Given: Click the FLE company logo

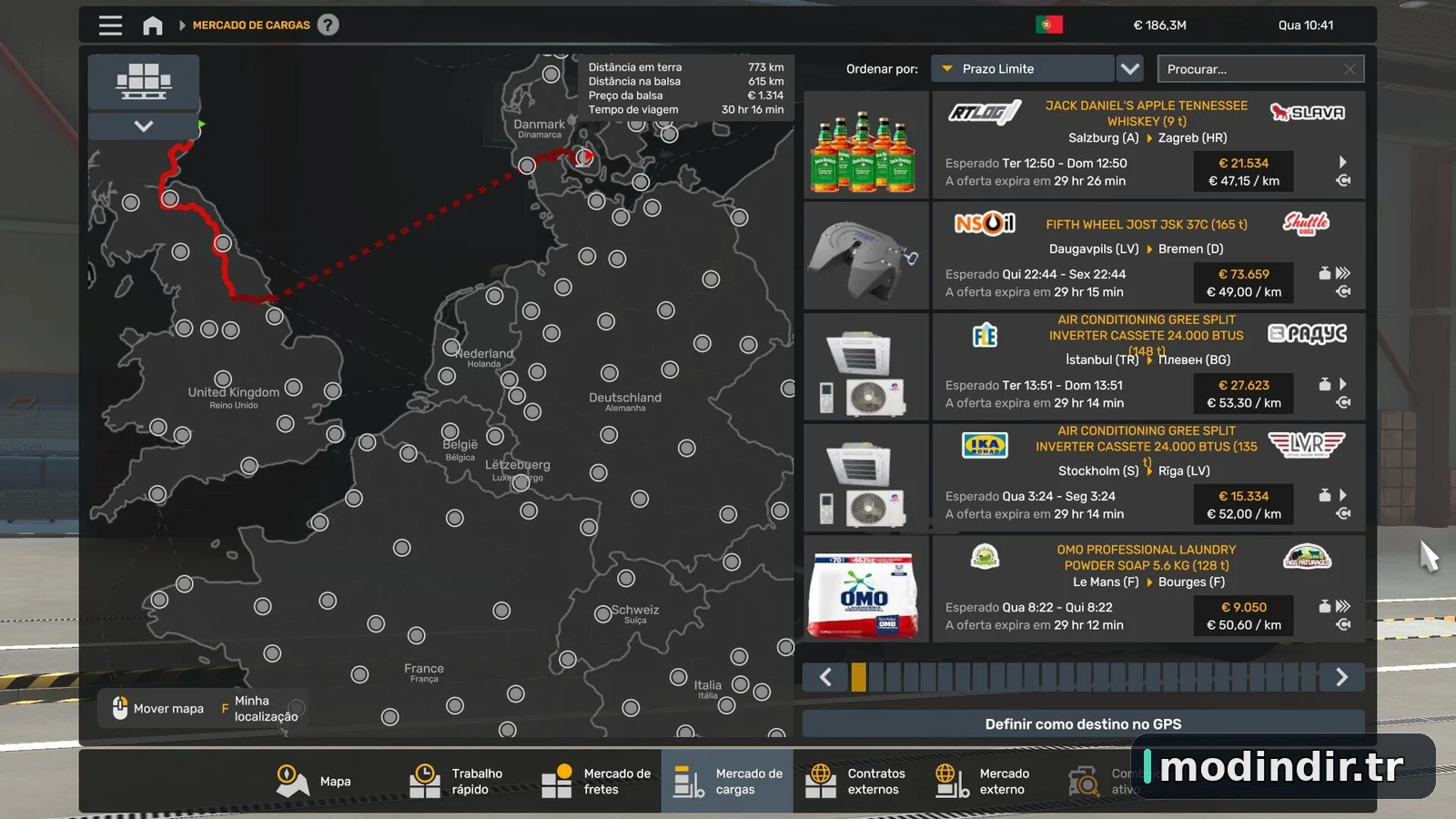Looking at the screenshot, I should tap(985, 335).
